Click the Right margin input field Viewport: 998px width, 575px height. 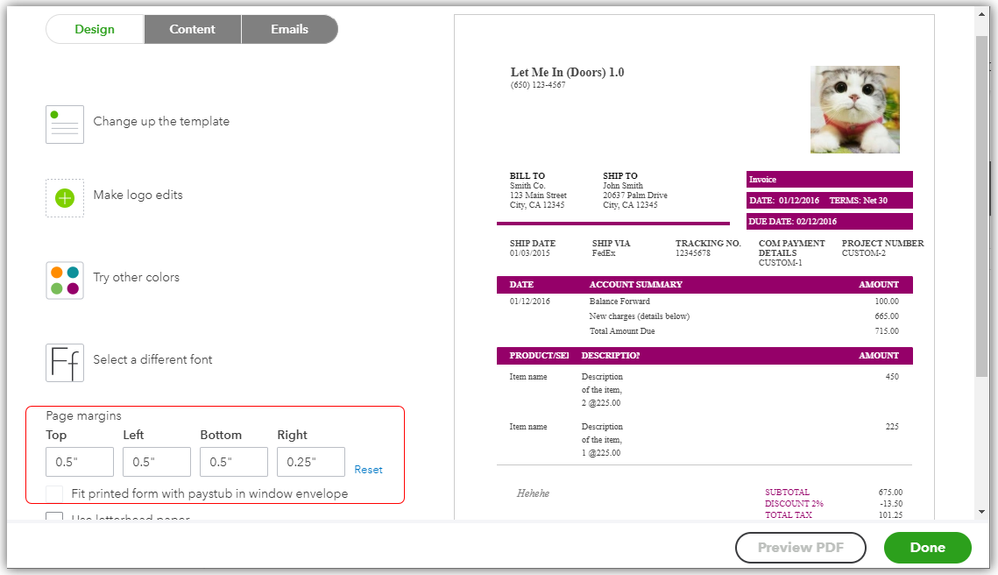pyautogui.click(x=311, y=462)
